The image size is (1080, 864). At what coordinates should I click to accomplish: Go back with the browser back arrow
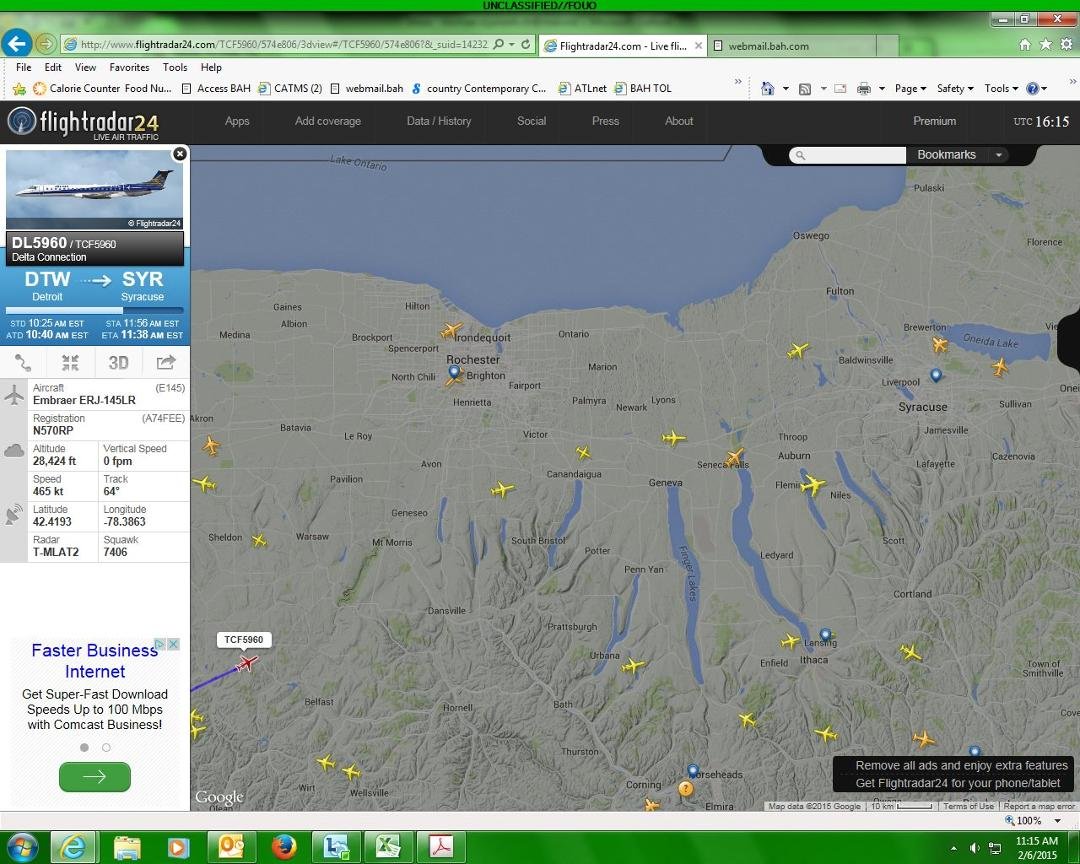[x=17, y=43]
